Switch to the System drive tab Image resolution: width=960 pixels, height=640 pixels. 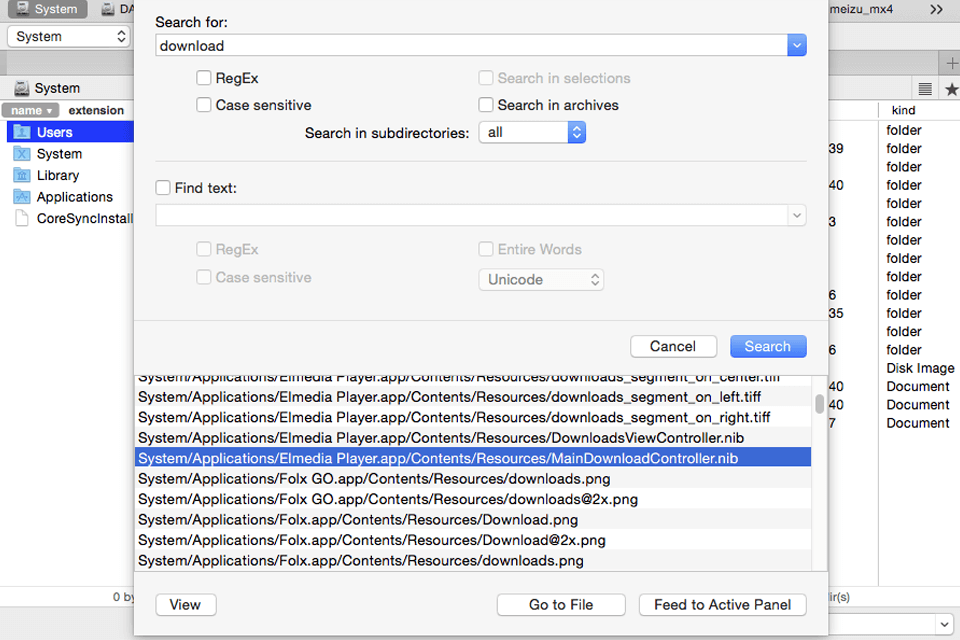click(x=45, y=9)
